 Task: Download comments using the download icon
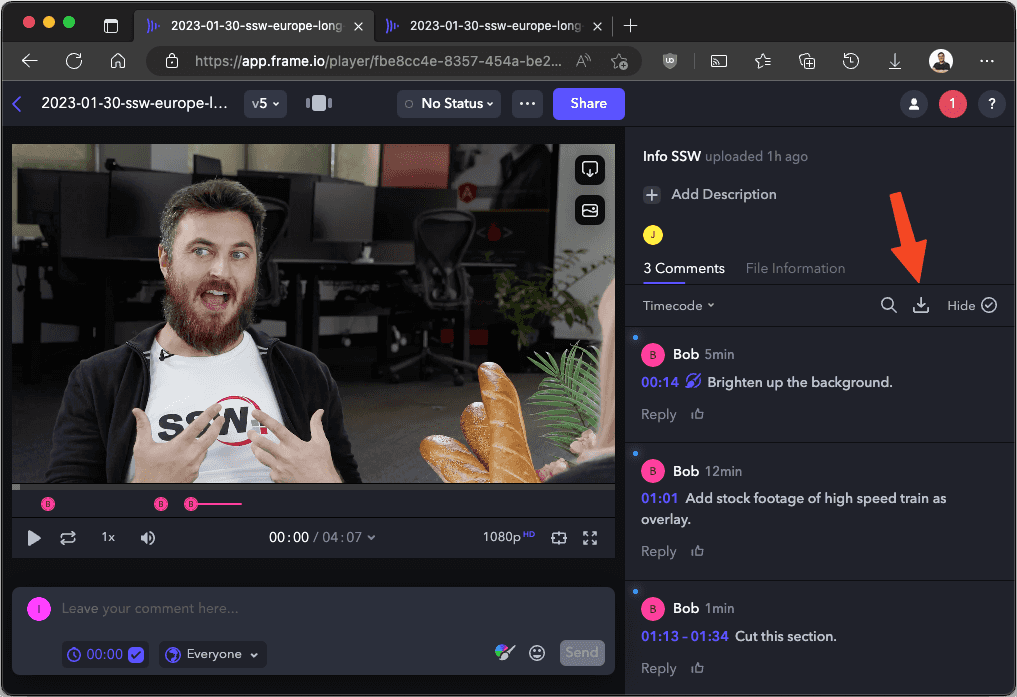click(921, 306)
